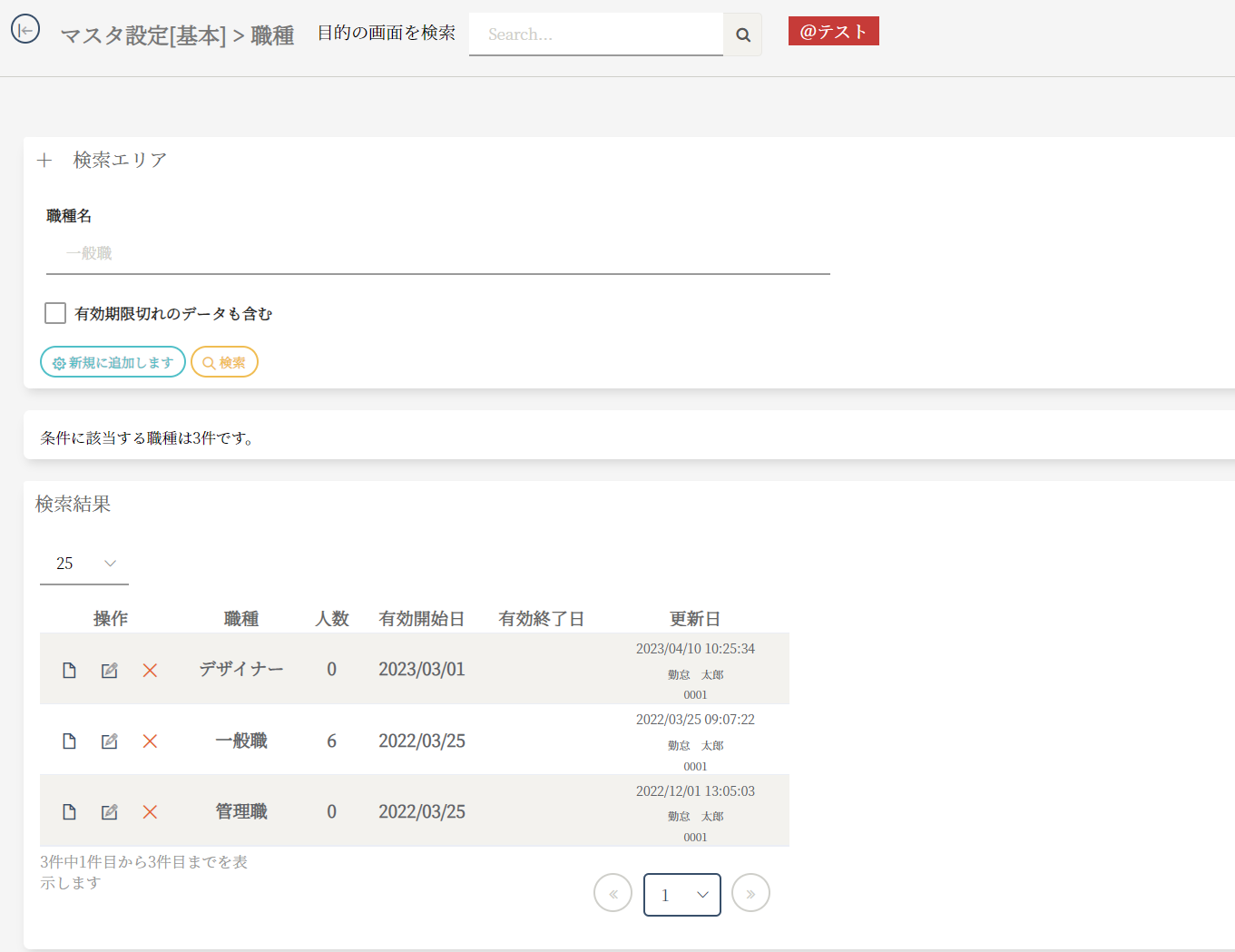Edit the 一般職 job type entry
Screen dimensions: 1235x952
(110, 741)
